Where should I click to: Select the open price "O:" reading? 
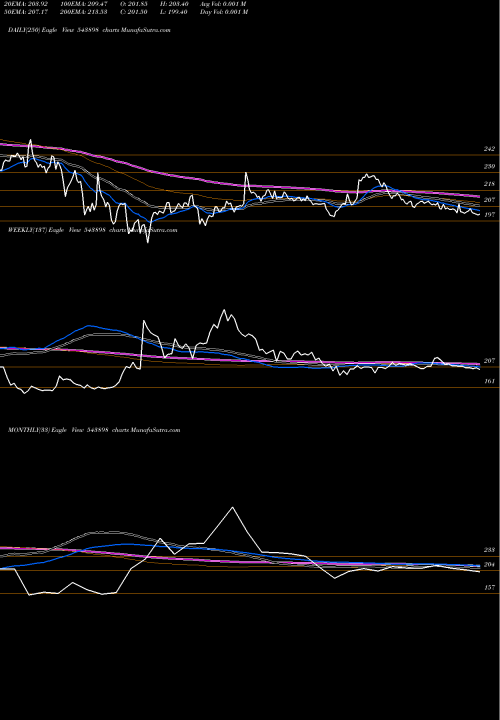(134, 4)
